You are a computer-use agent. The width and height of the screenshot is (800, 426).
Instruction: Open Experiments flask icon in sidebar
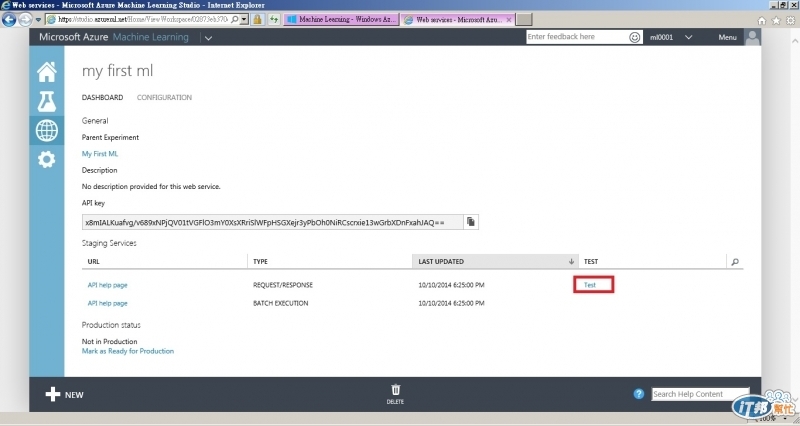tap(46, 102)
